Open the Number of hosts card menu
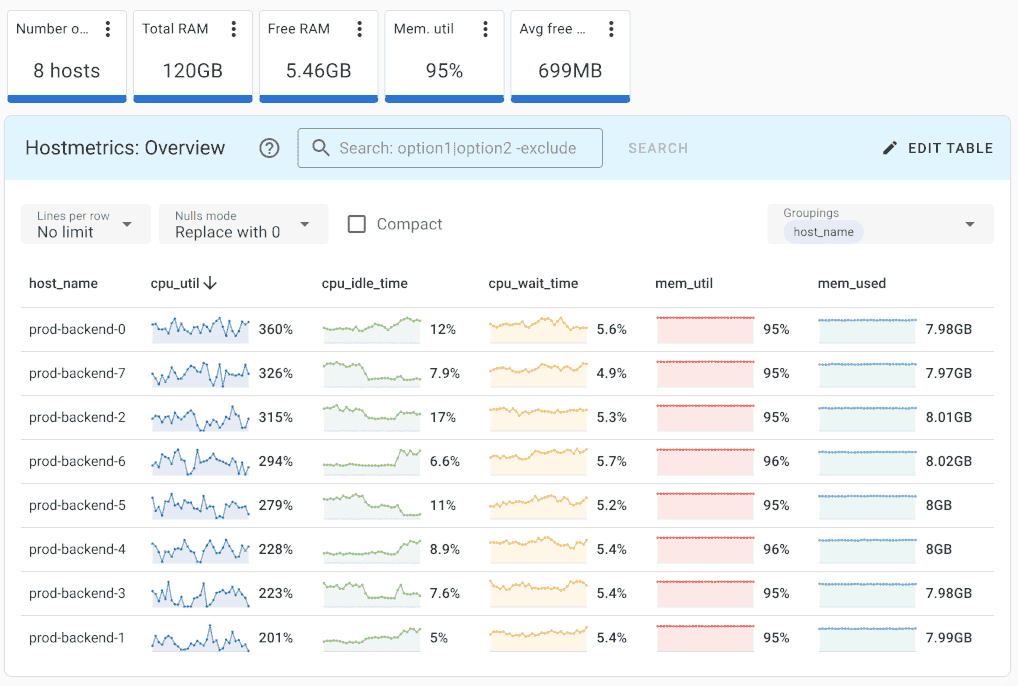Viewport: 1018px width, 686px height. tap(108, 29)
